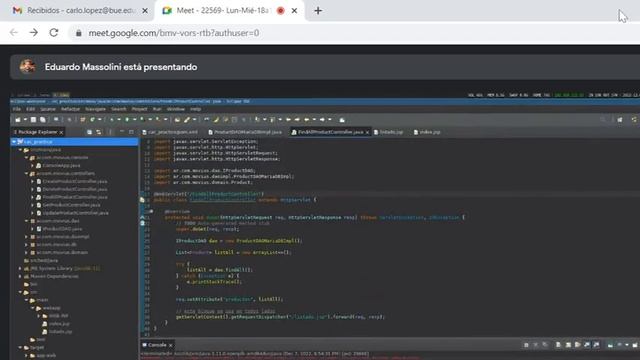This screenshot has width=640, height=360.
Task: Expand CreateProductController.java node arrow
Action: pyautogui.click(x=33, y=181)
